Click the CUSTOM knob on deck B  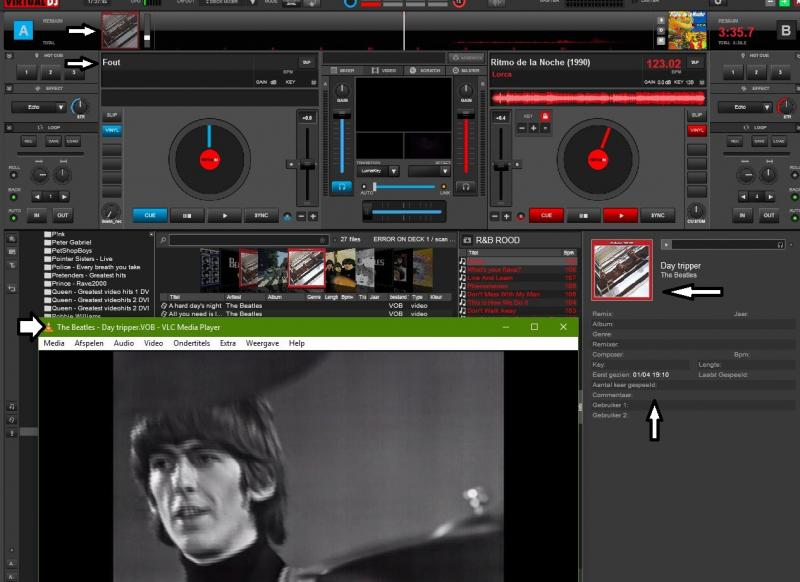(695, 211)
